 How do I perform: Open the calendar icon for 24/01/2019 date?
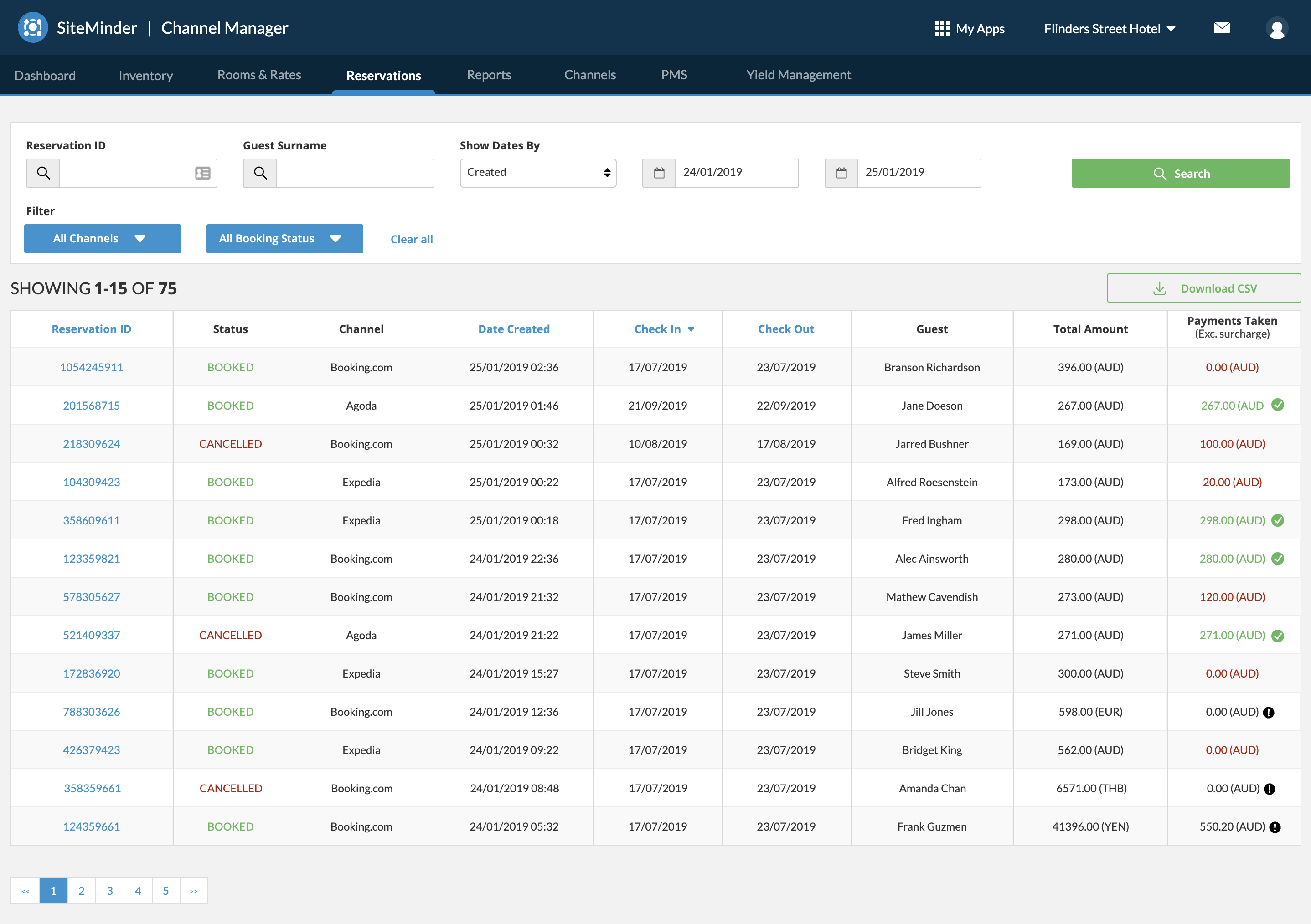(659, 173)
